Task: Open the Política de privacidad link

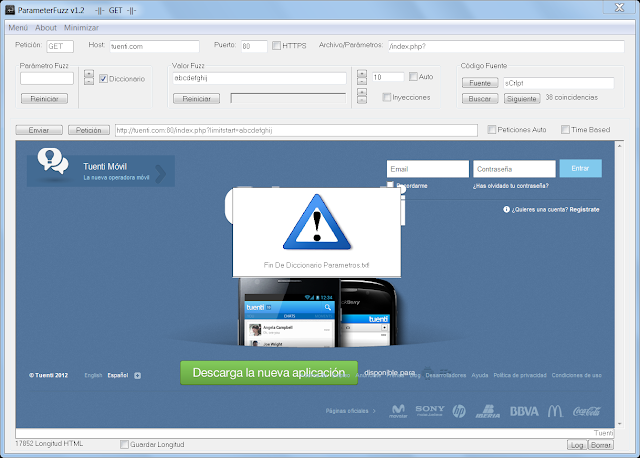Action: coord(520,375)
